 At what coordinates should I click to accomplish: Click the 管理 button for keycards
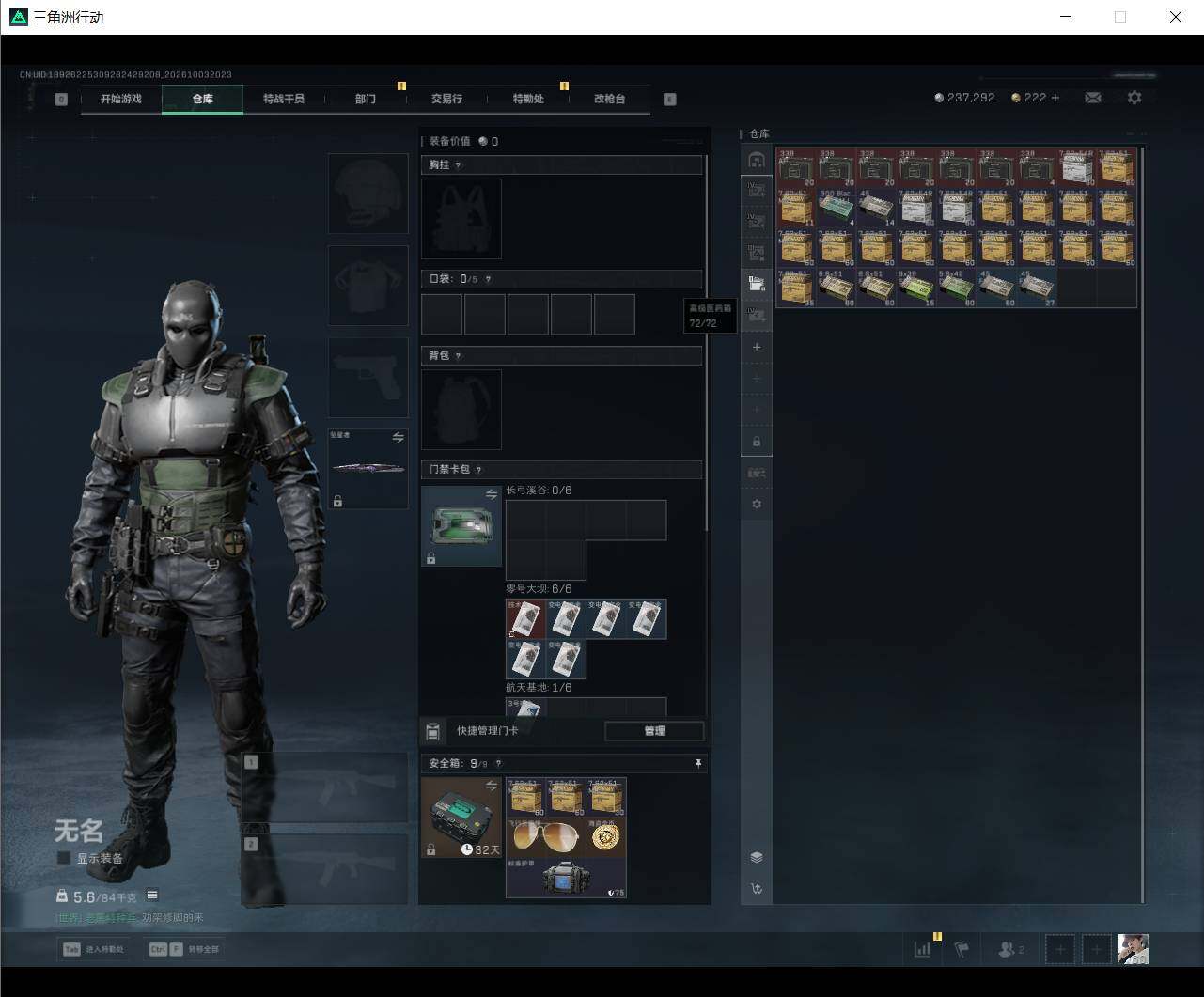tap(654, 731)
